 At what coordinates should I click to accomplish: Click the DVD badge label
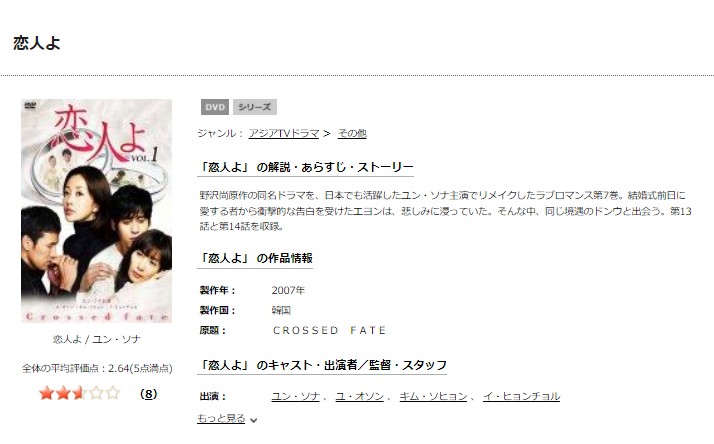point(215,107)
